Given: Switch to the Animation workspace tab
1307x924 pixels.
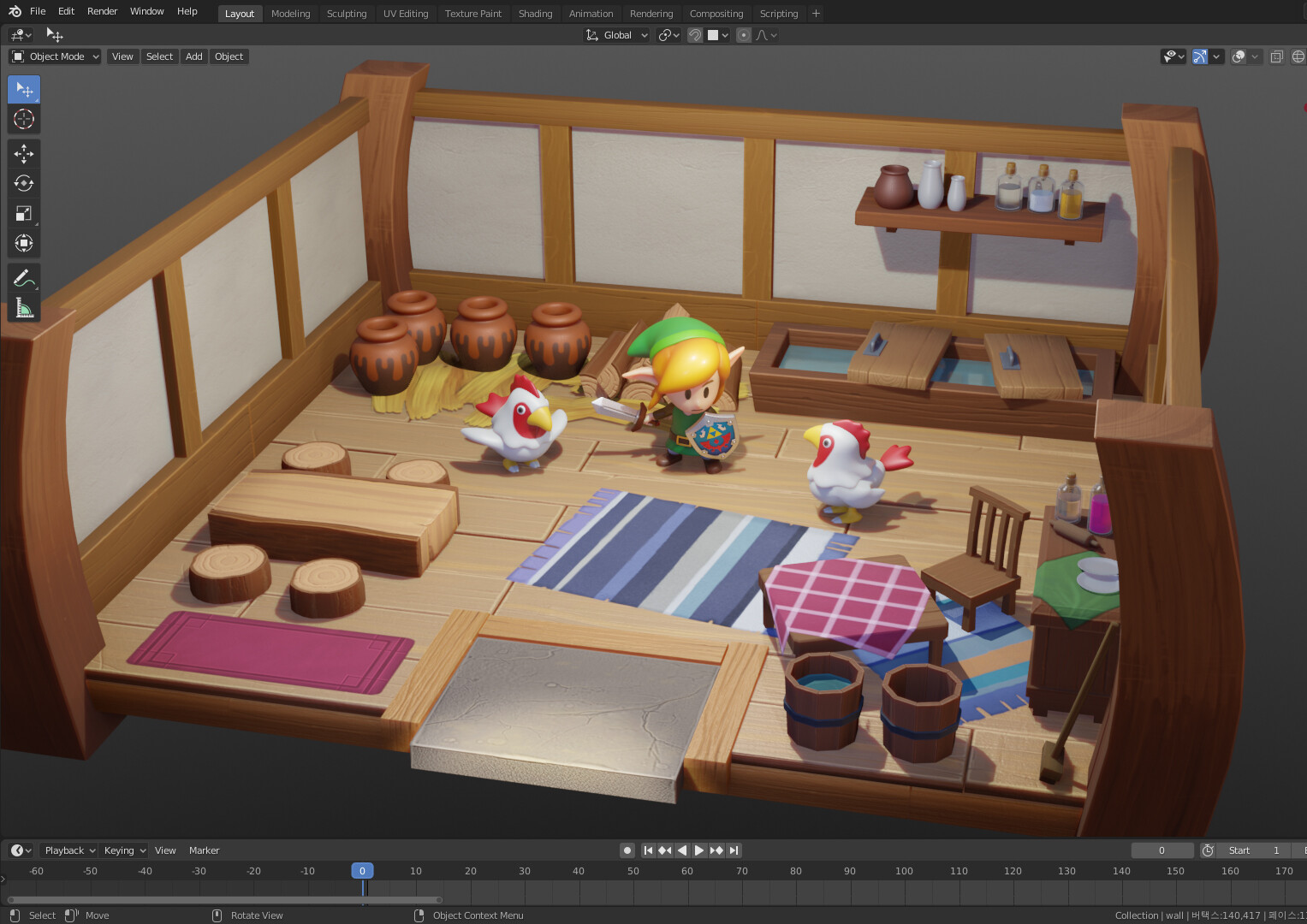Looking at the screenshot, I should tap(591, 14).
